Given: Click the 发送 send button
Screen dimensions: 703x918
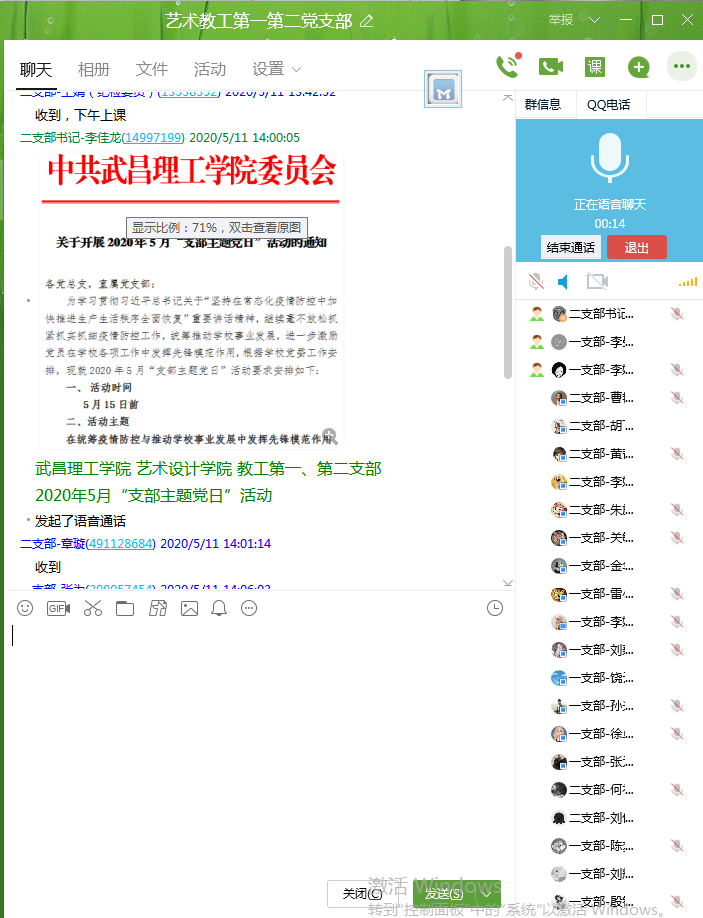Looking at the screenshot, I should 446,894.
